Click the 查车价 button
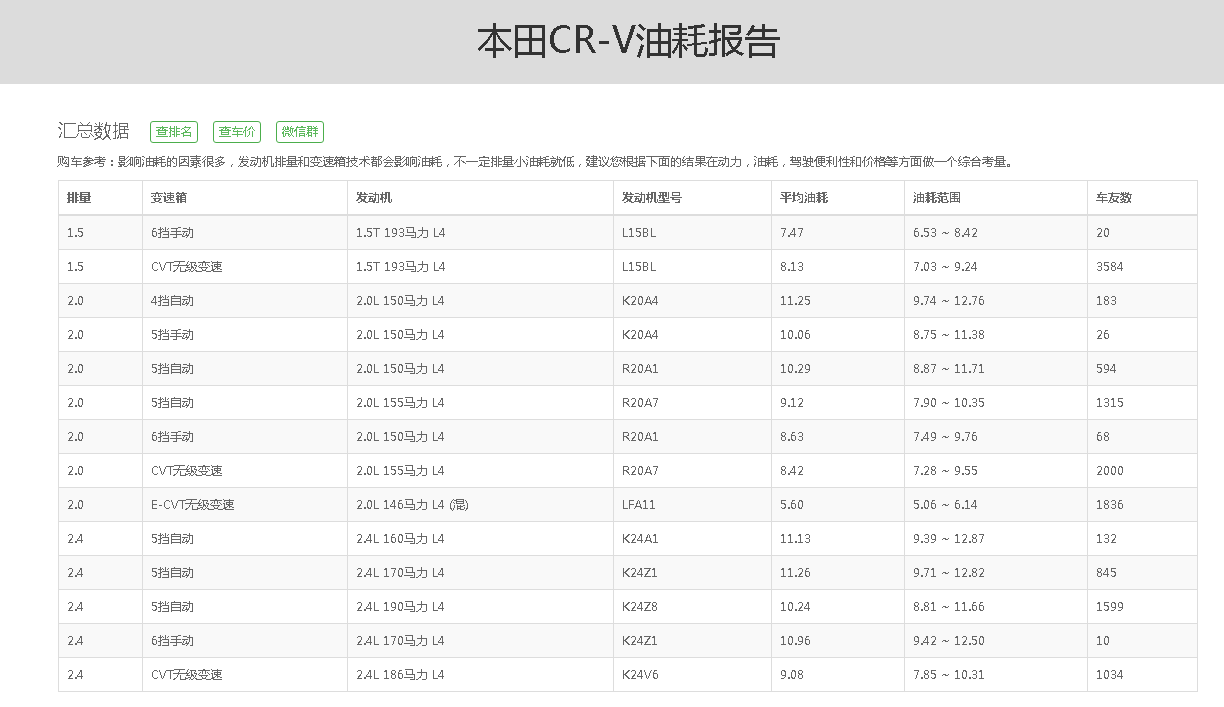Image resolution: width=1224 pixels, height=707 pixels. click(237, 132)
